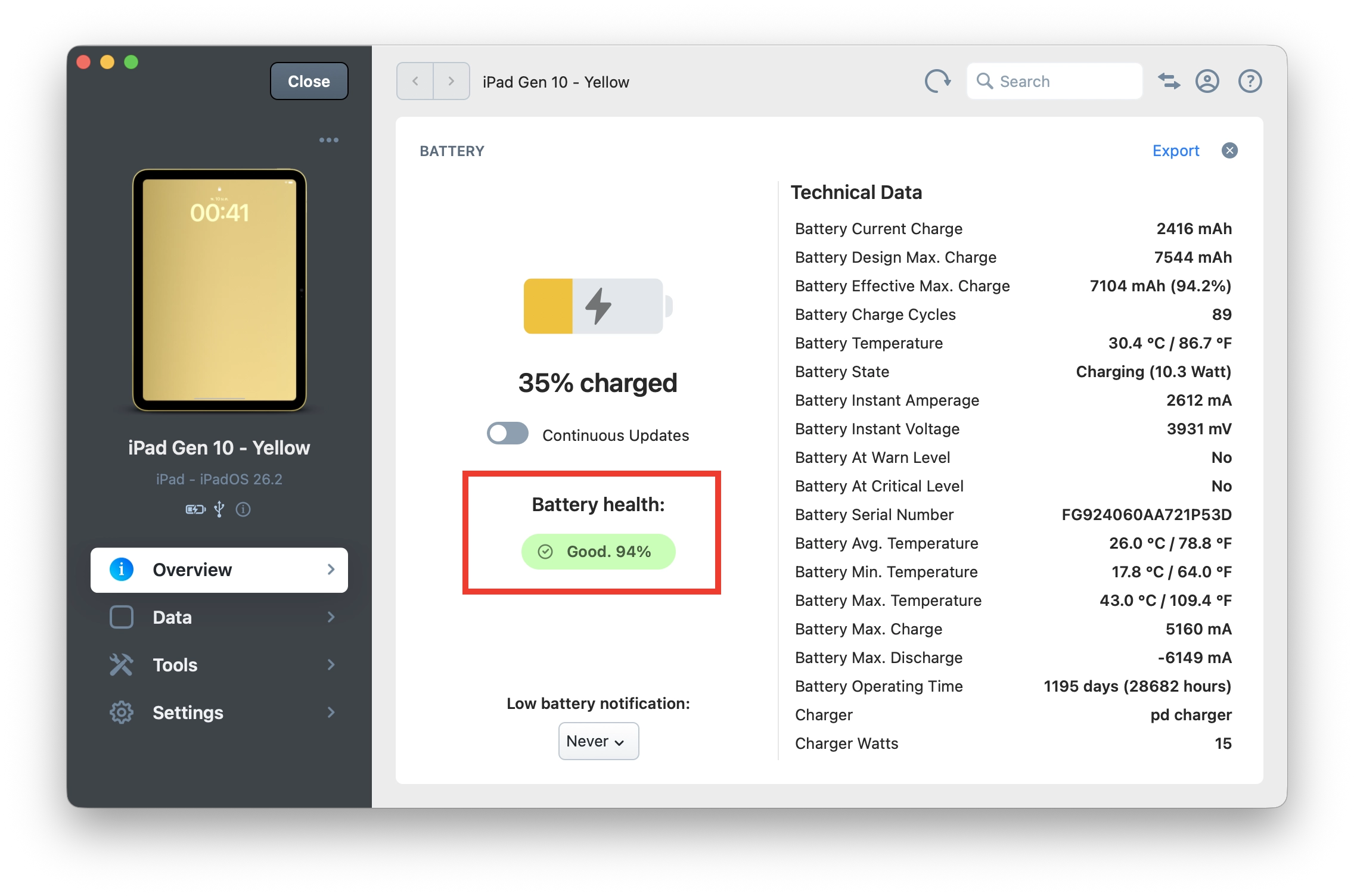Open the Low battery notification Never dropdown
The height and width of the screenshot is (896, 1354).
(598, 741)
